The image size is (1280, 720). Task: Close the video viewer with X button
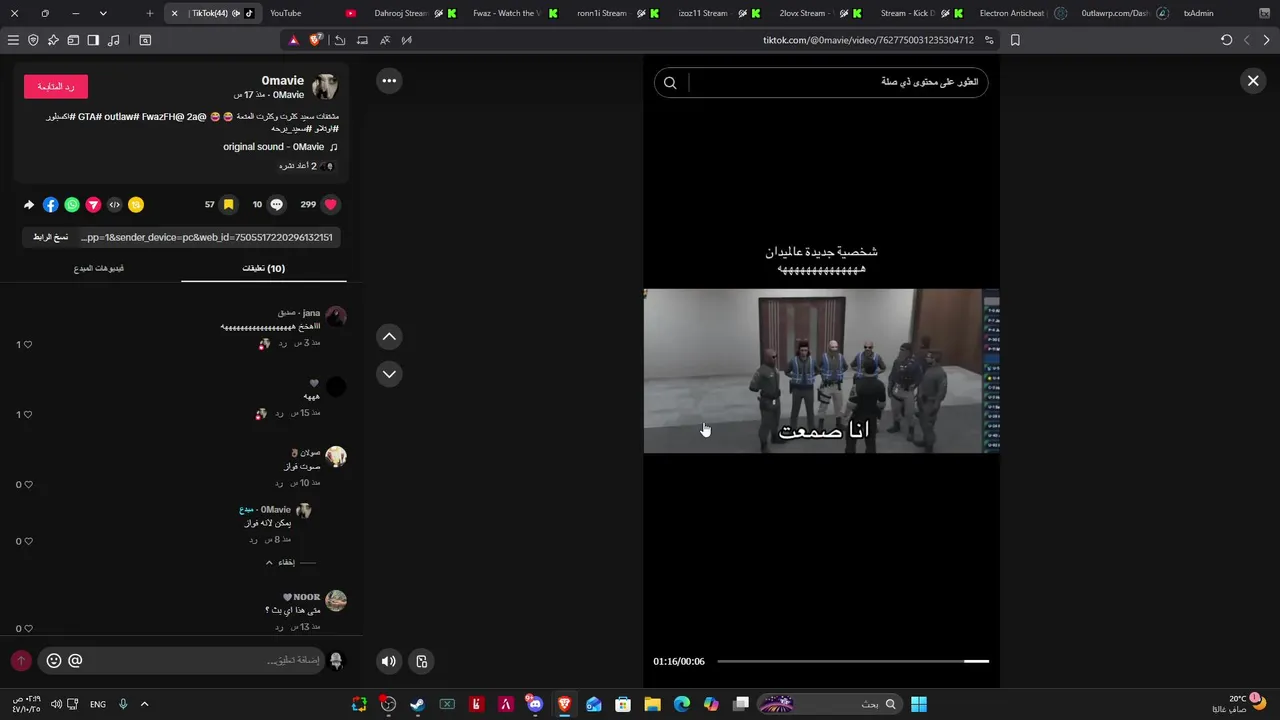(x=1253, y=81)
